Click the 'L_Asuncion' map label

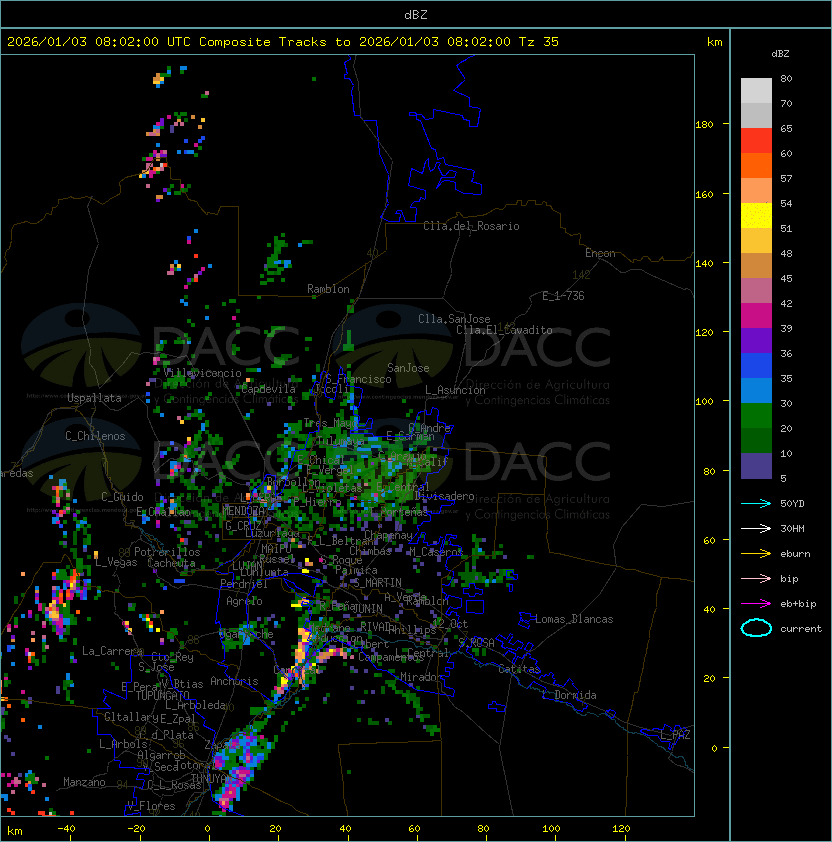[x=455, y=390]
